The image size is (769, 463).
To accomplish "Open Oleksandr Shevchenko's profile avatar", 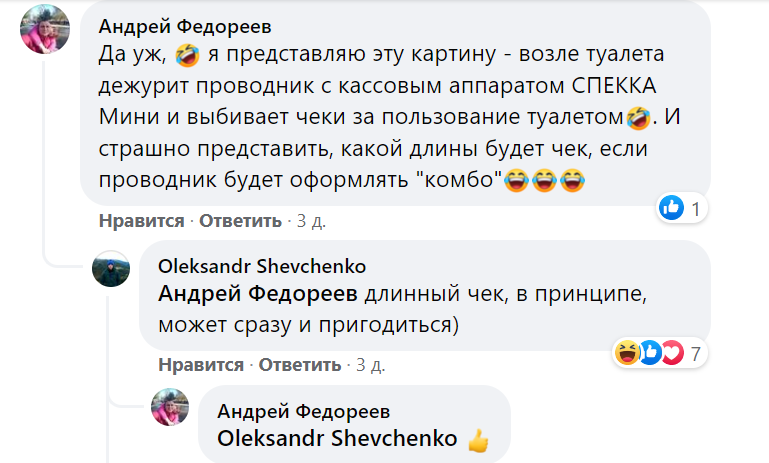I will click(111, 270).
